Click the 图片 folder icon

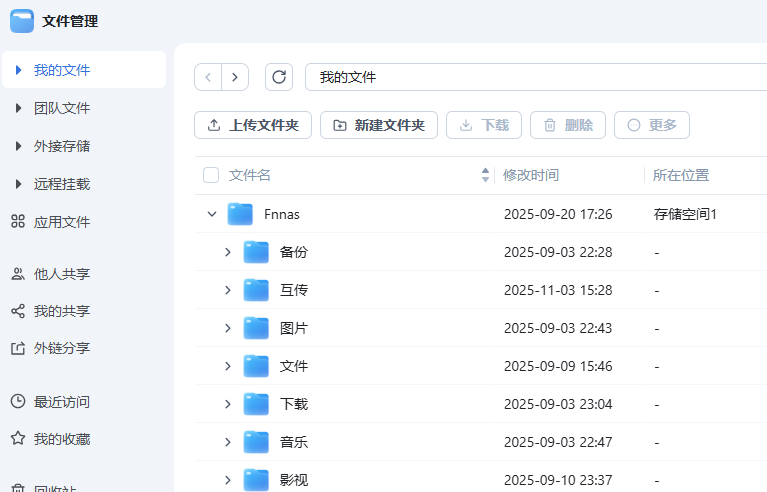tap(256, 328)
